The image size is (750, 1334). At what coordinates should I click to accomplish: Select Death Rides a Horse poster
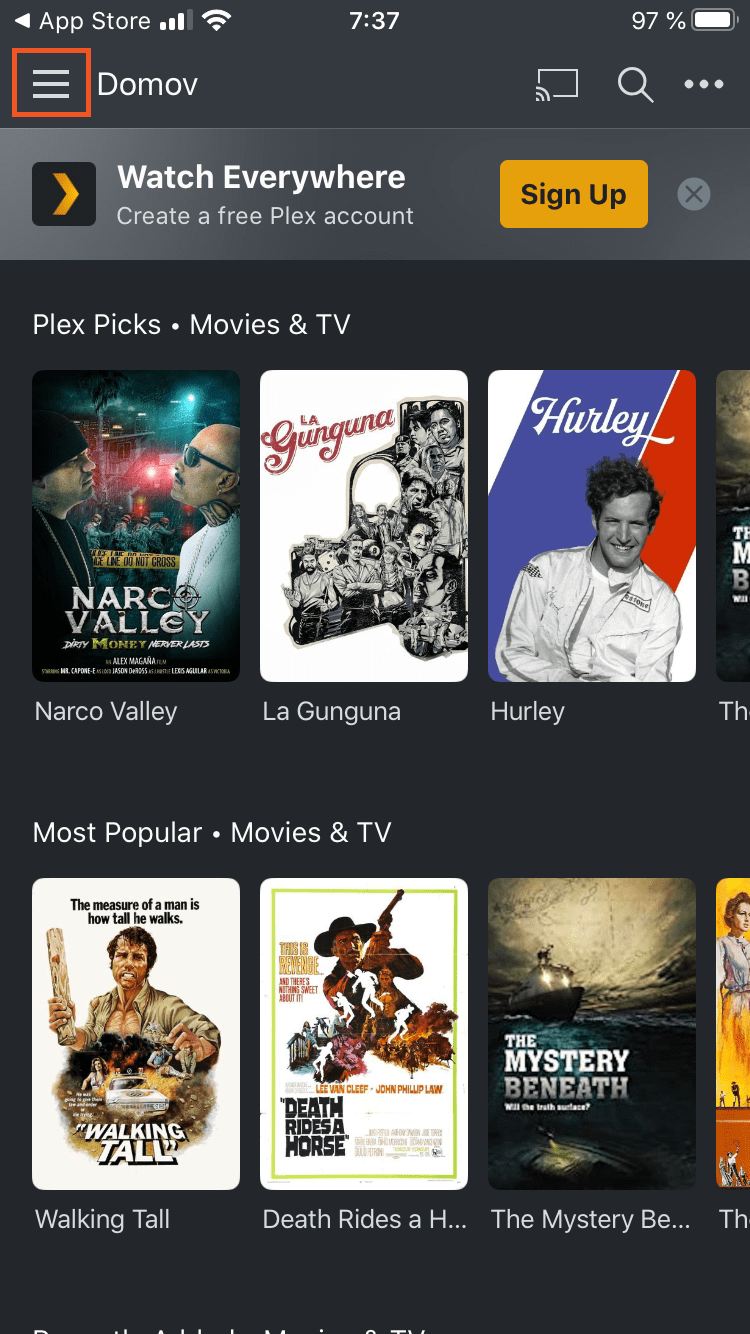pyautogui.click(x=364, y=1034)
